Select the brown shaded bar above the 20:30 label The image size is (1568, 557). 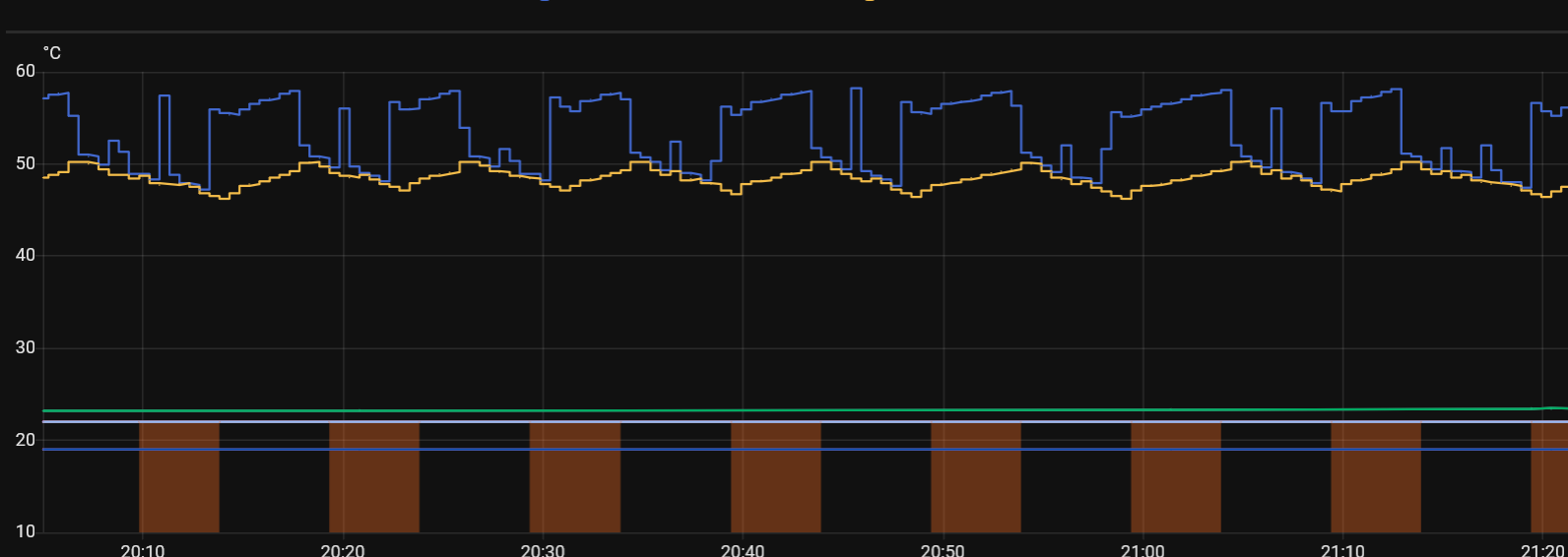(575, 477)
